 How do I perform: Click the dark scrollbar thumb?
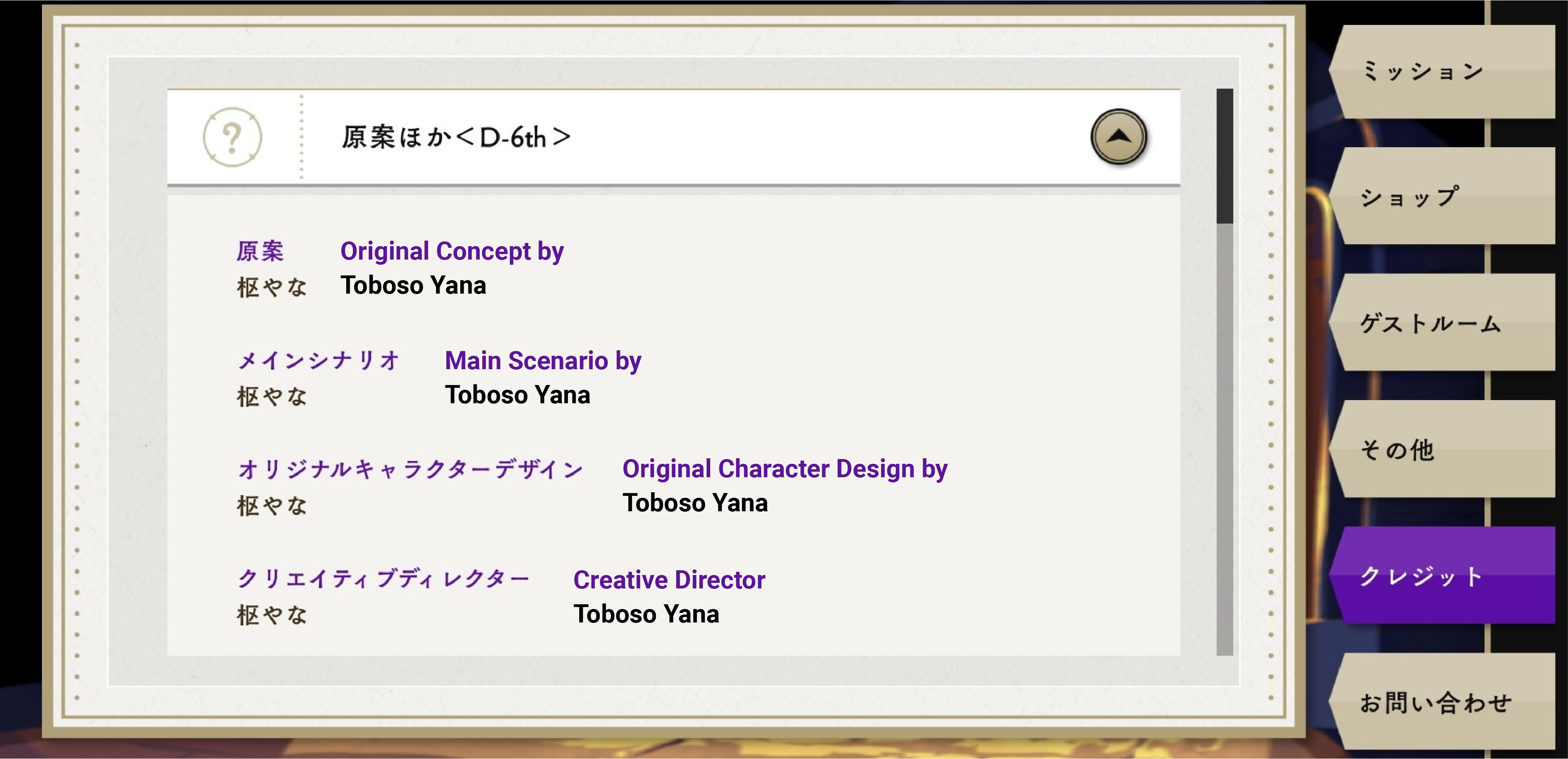click(1224, 156)
